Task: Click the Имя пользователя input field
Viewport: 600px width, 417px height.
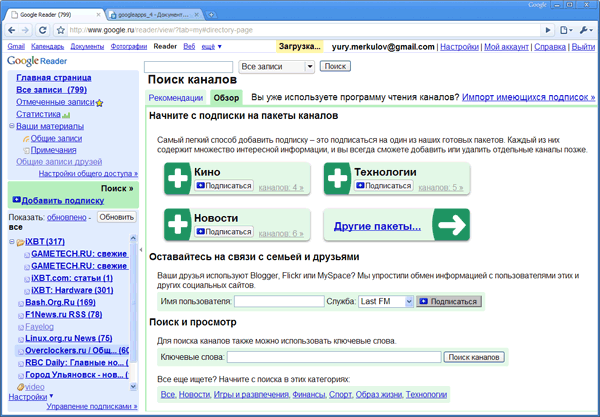Action: click(279, 301)
